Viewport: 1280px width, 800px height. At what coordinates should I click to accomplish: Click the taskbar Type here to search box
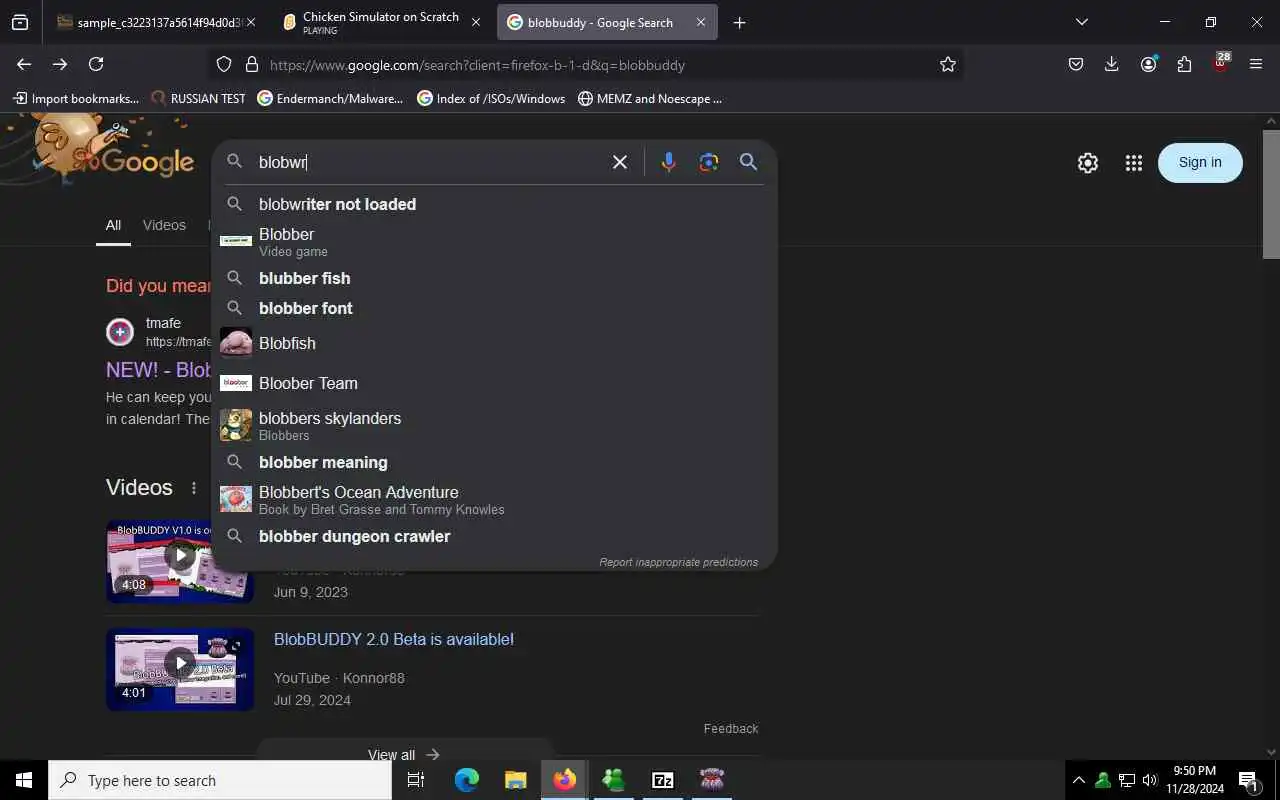220,780
